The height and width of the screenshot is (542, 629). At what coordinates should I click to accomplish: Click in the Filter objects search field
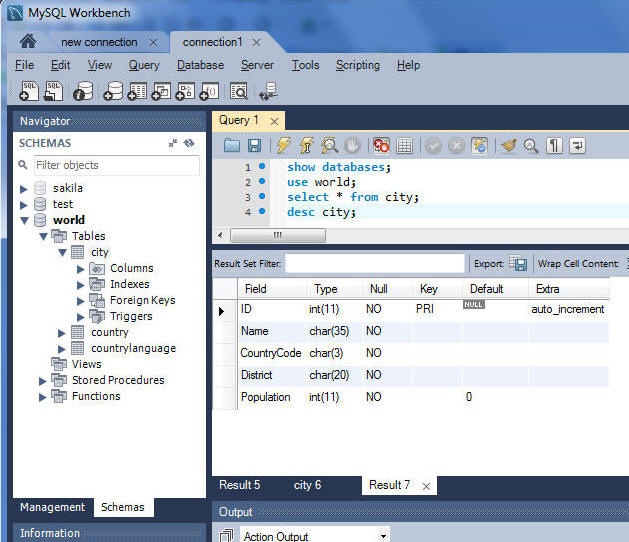coord(117,165)
